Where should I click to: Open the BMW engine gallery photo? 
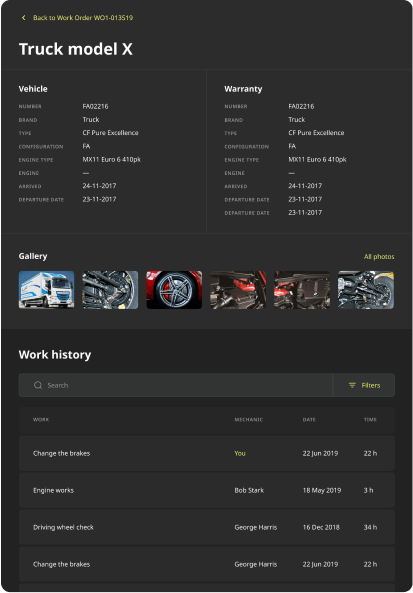tap(302, 290)
